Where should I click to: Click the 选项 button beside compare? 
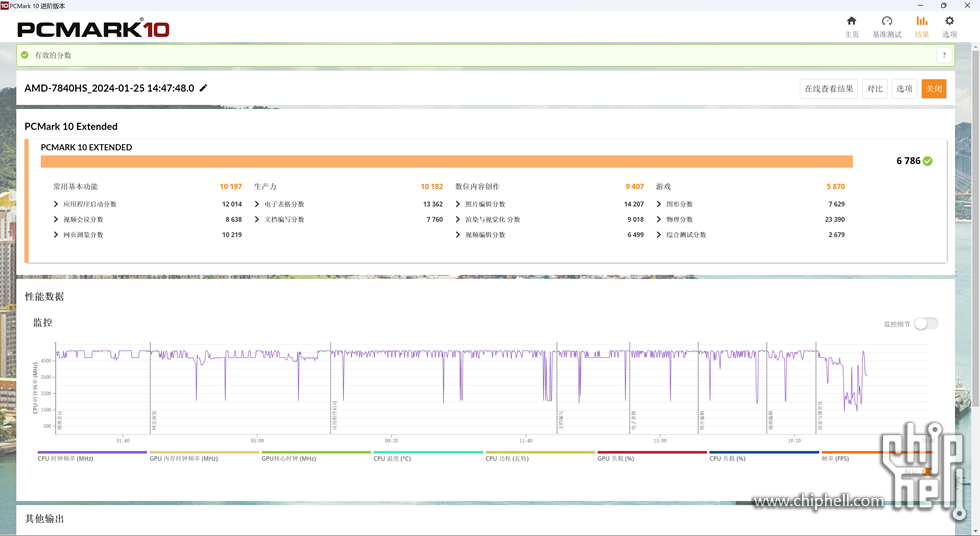tap(904, 89)
